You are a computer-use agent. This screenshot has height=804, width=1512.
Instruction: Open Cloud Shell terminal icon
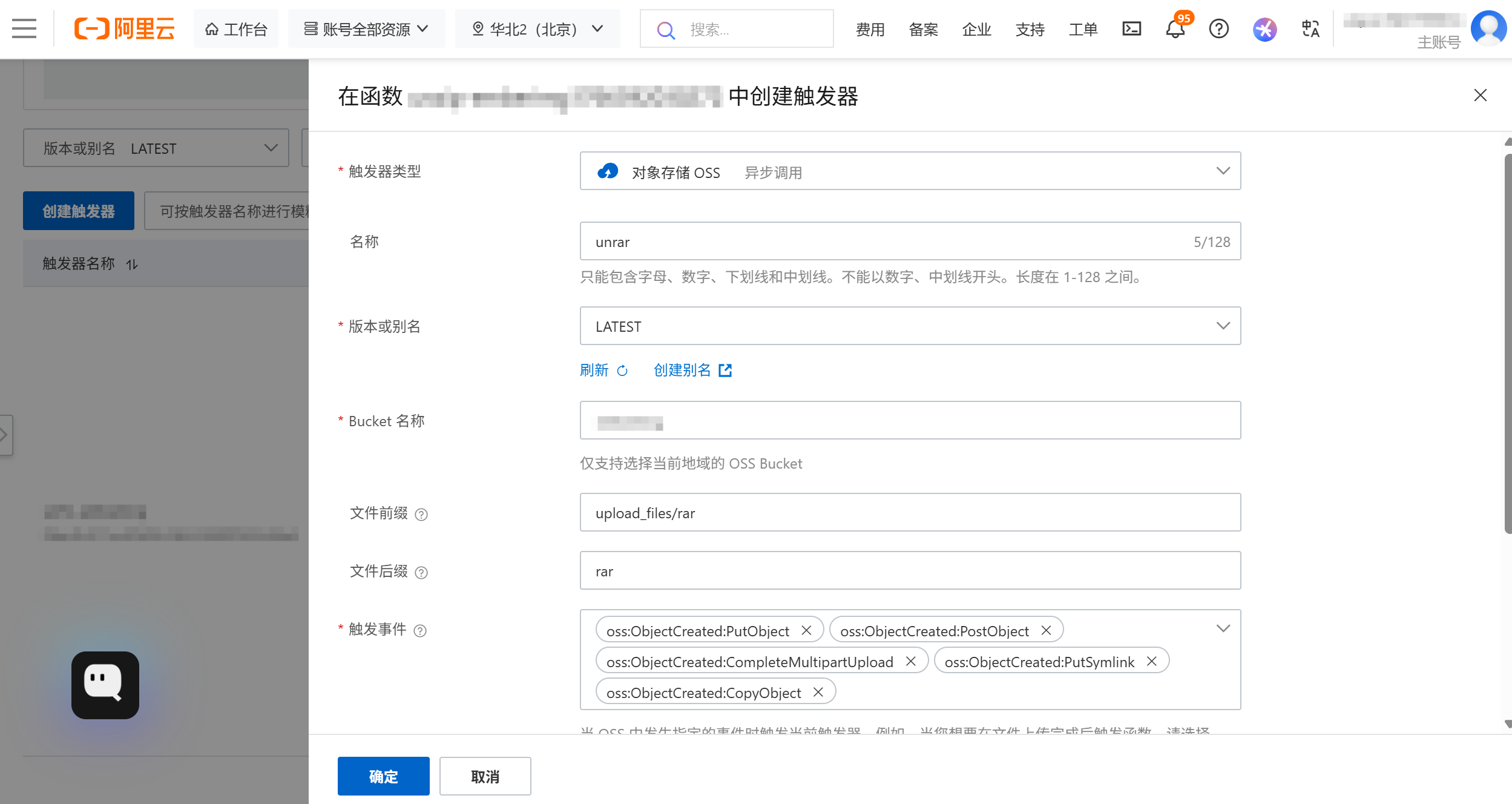point(1131,28)
